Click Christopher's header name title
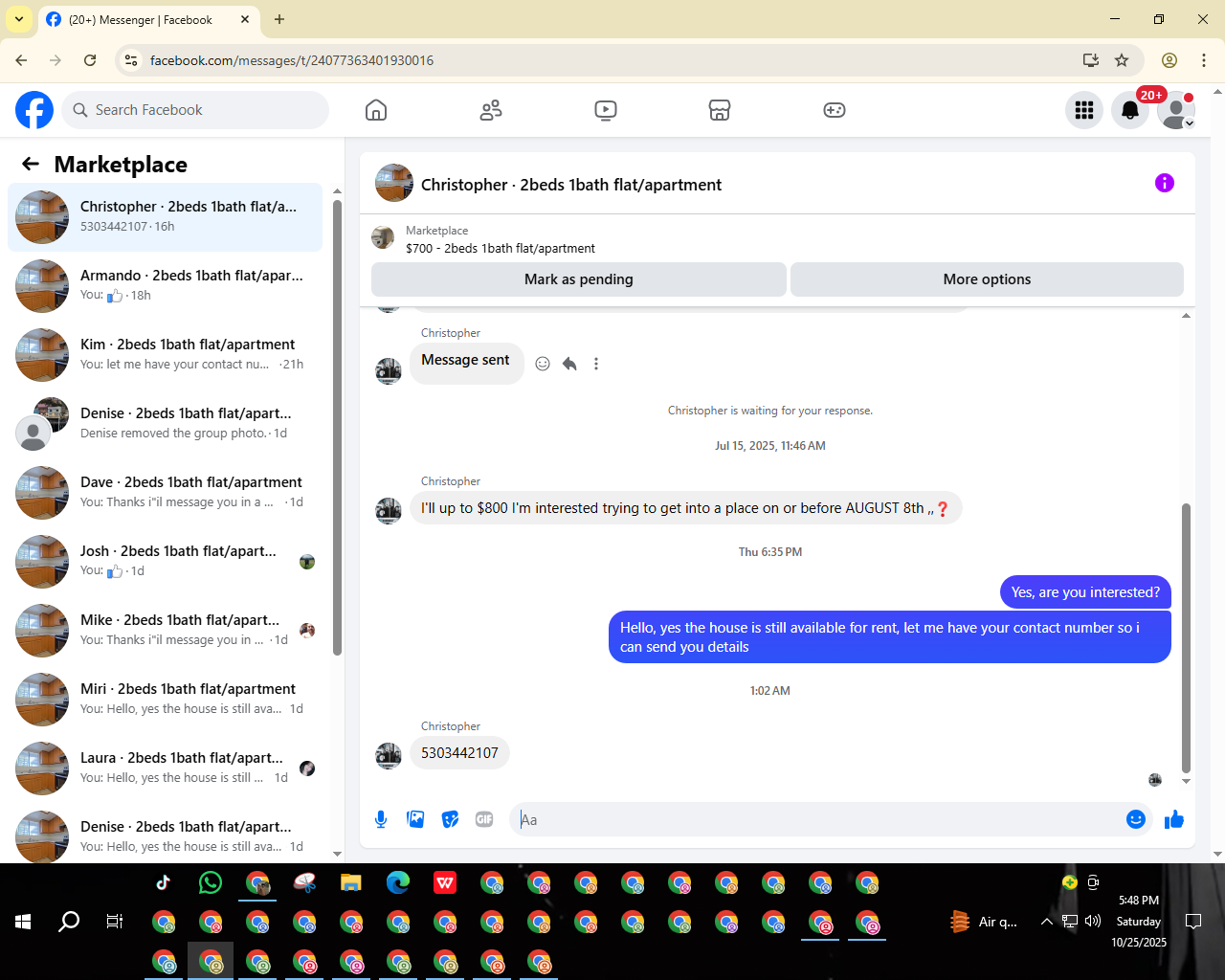The width and height of the screenshot is (1225, 980). [x=571, y=185]
